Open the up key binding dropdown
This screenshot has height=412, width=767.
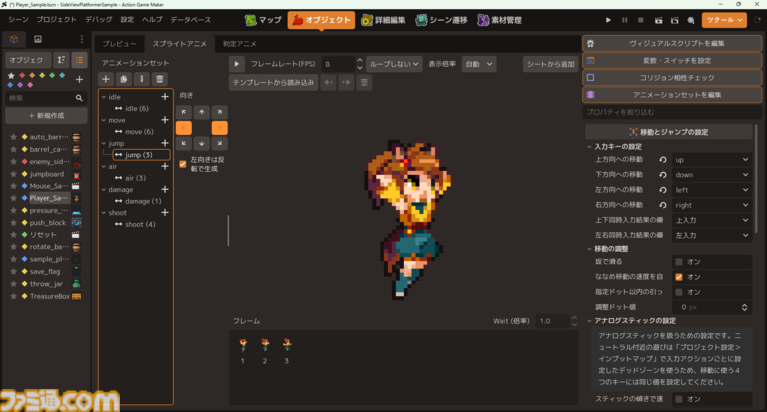[x=712, y=160]
